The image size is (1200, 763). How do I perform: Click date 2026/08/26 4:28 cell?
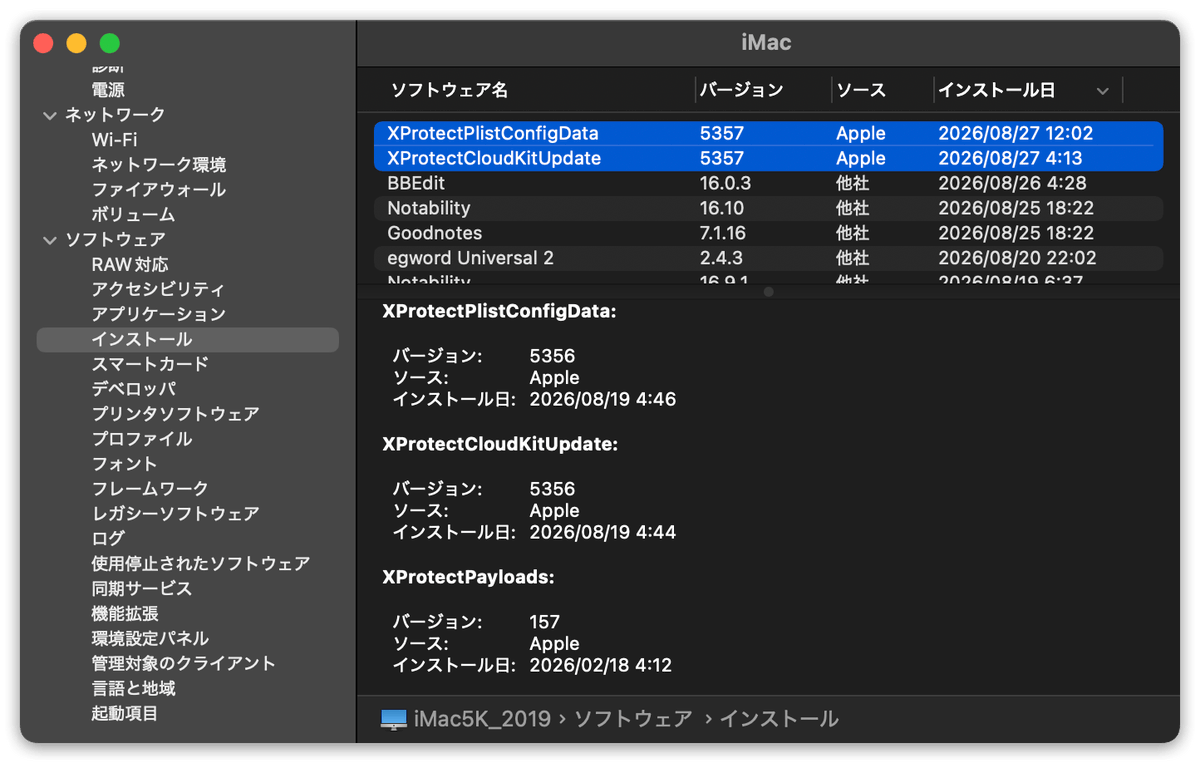1012,183
